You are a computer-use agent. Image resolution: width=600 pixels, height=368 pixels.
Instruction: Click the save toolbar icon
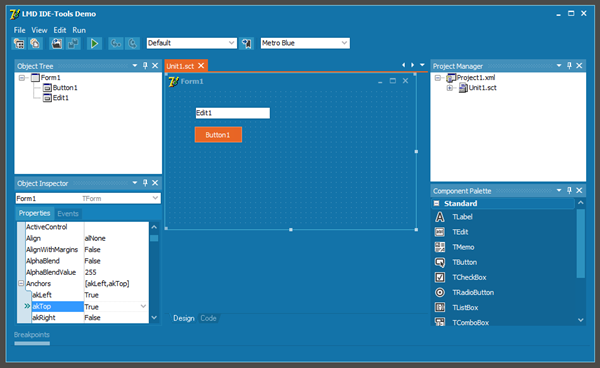tap(57, 43)
